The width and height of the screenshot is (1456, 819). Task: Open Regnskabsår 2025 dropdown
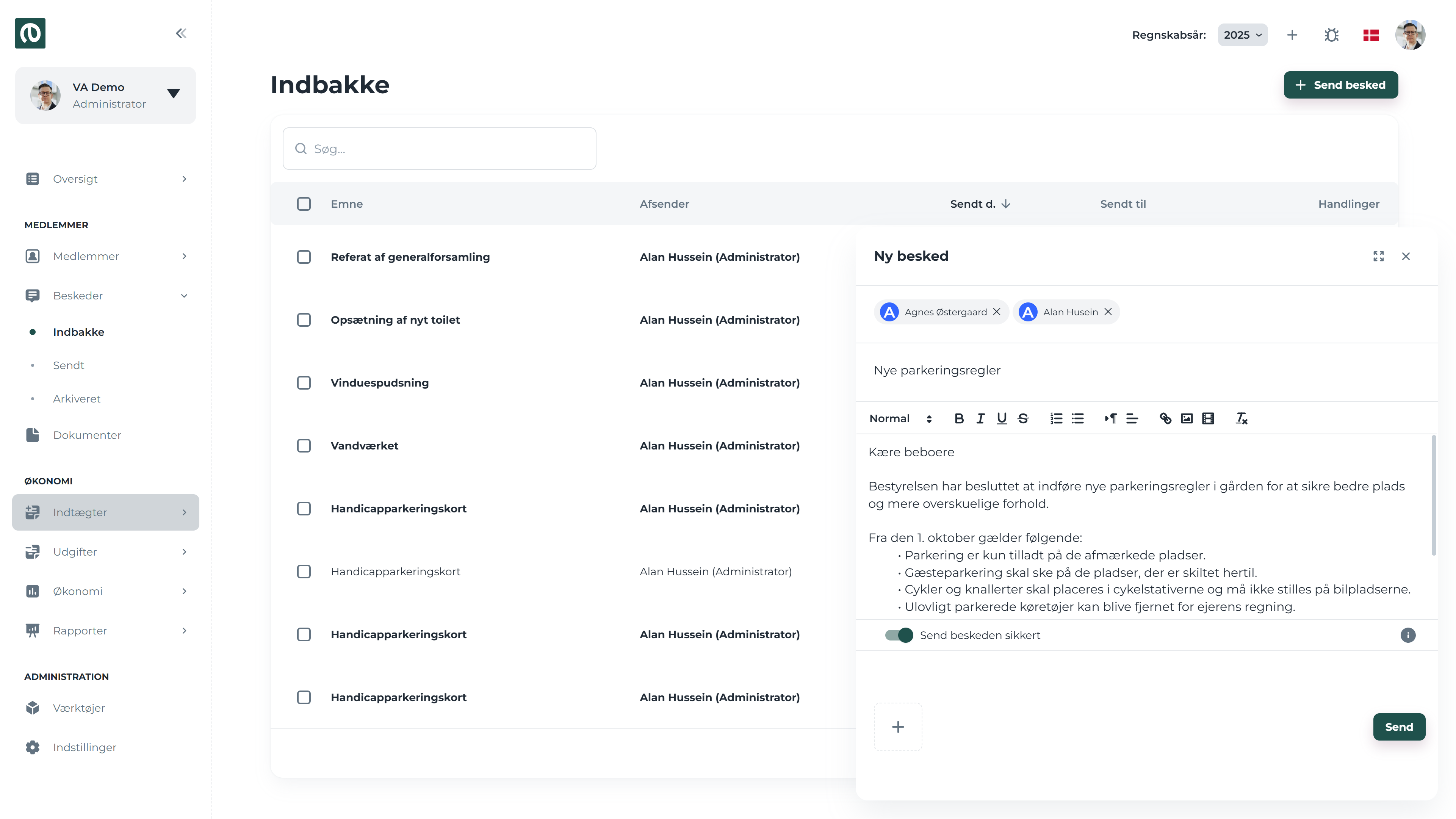[1242, 35]
